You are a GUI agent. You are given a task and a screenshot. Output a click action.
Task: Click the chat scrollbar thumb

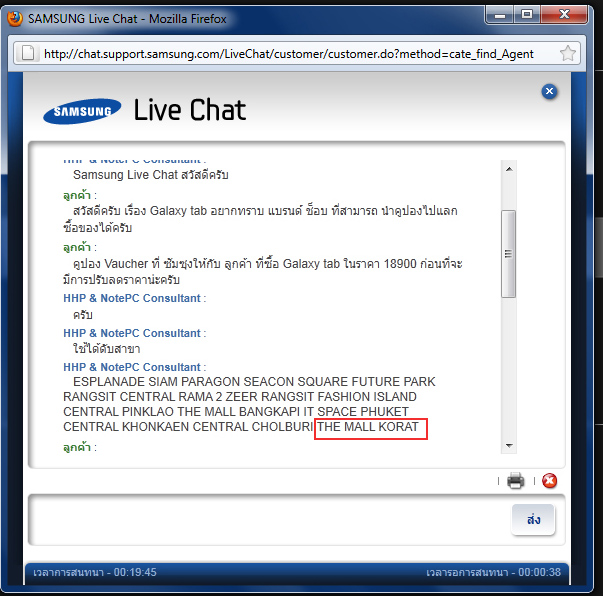pos(508,254)
